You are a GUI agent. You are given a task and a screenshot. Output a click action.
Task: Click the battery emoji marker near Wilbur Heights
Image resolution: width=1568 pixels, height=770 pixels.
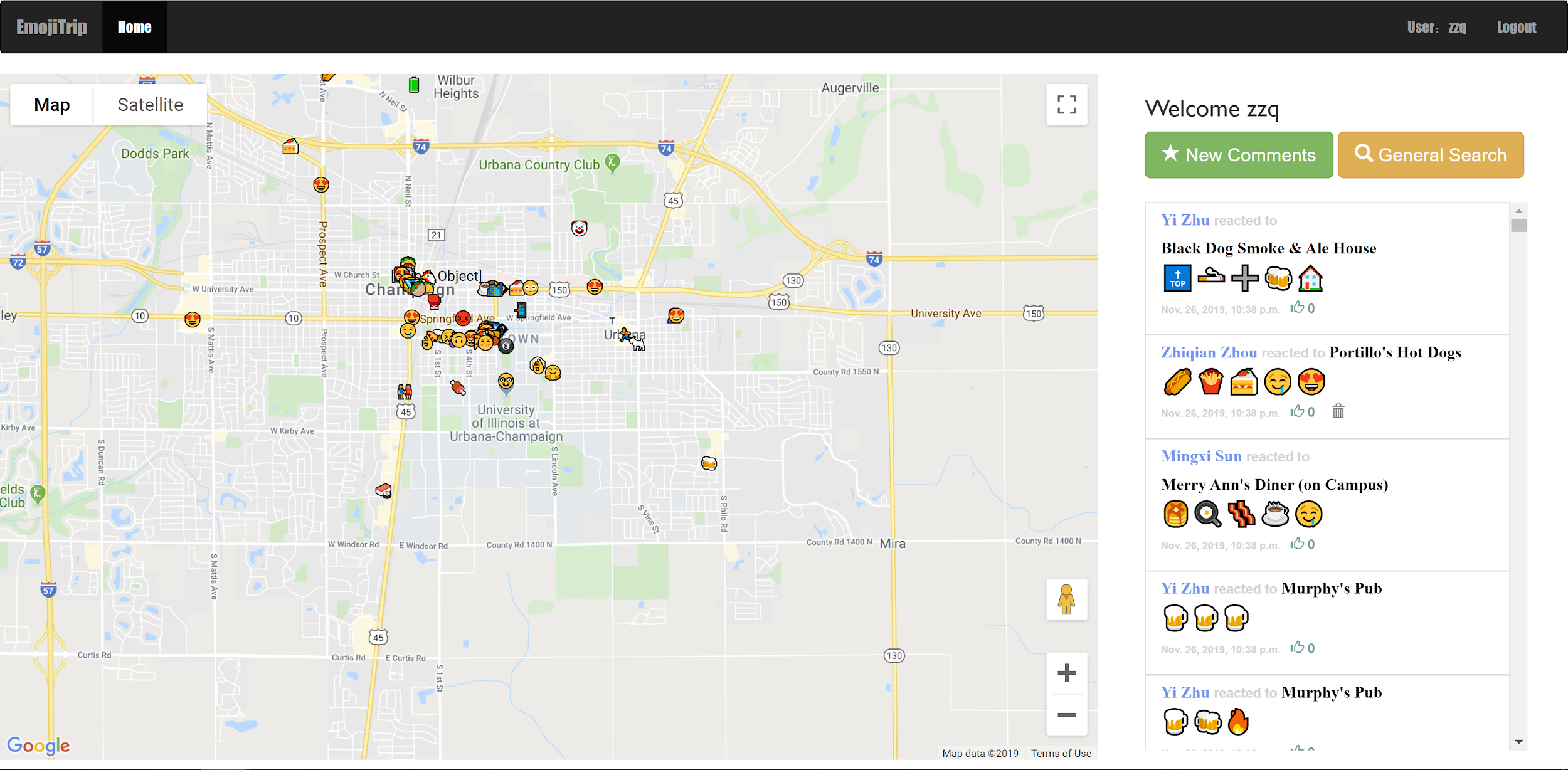pos(414,85)
